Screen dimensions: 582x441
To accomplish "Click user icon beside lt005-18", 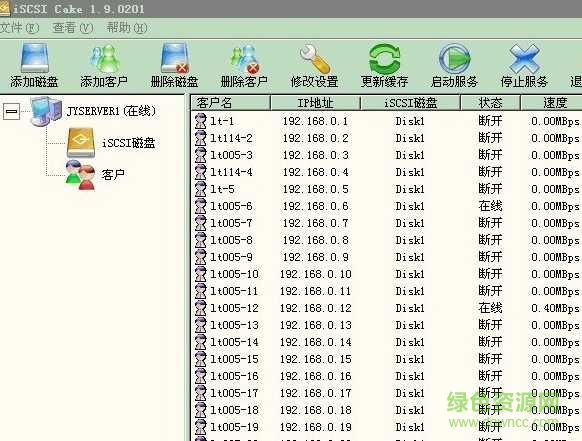I will pos(200,410).
